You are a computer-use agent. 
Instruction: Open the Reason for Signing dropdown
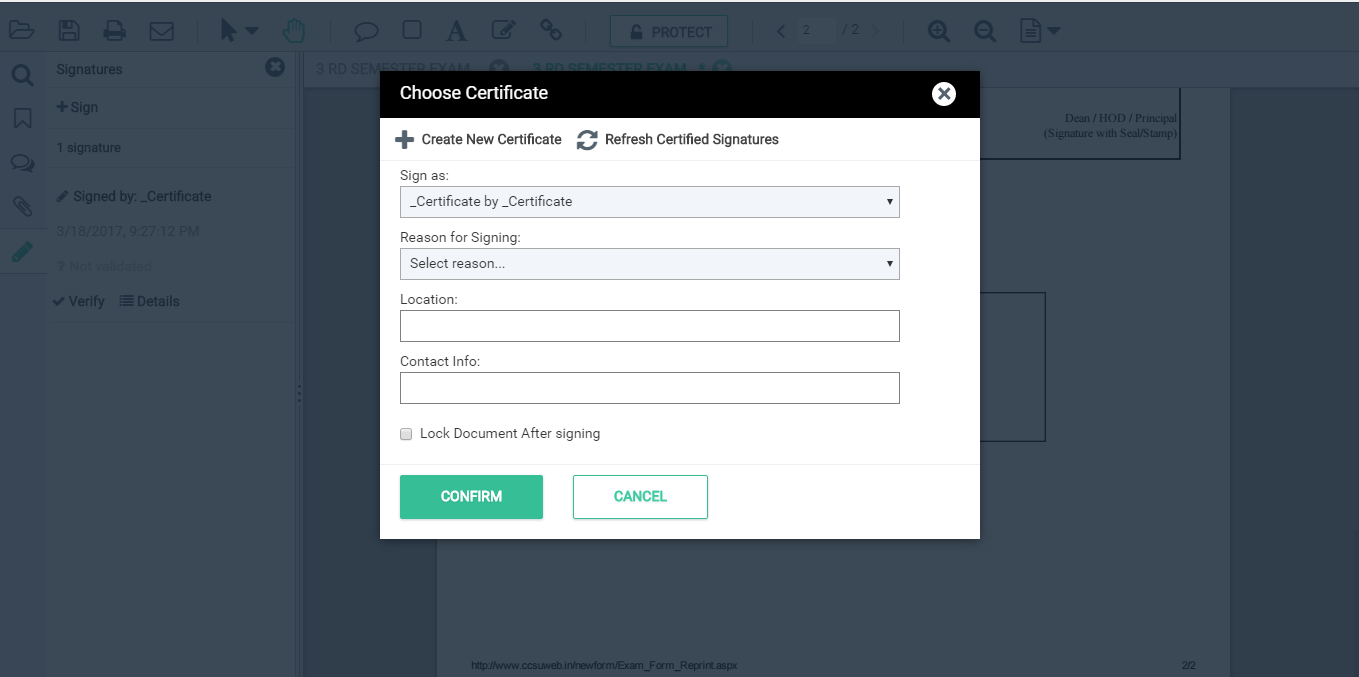(x=650, y=264)
